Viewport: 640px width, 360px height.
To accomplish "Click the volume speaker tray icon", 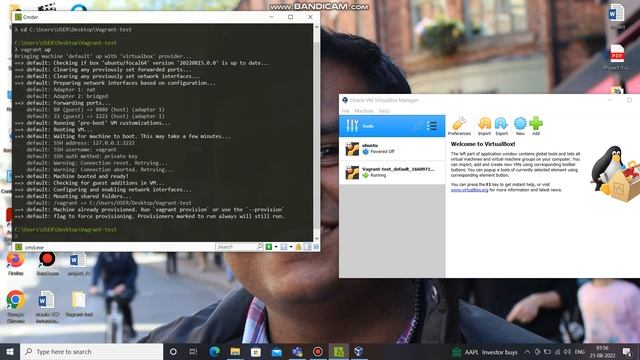I will [567, 352].
